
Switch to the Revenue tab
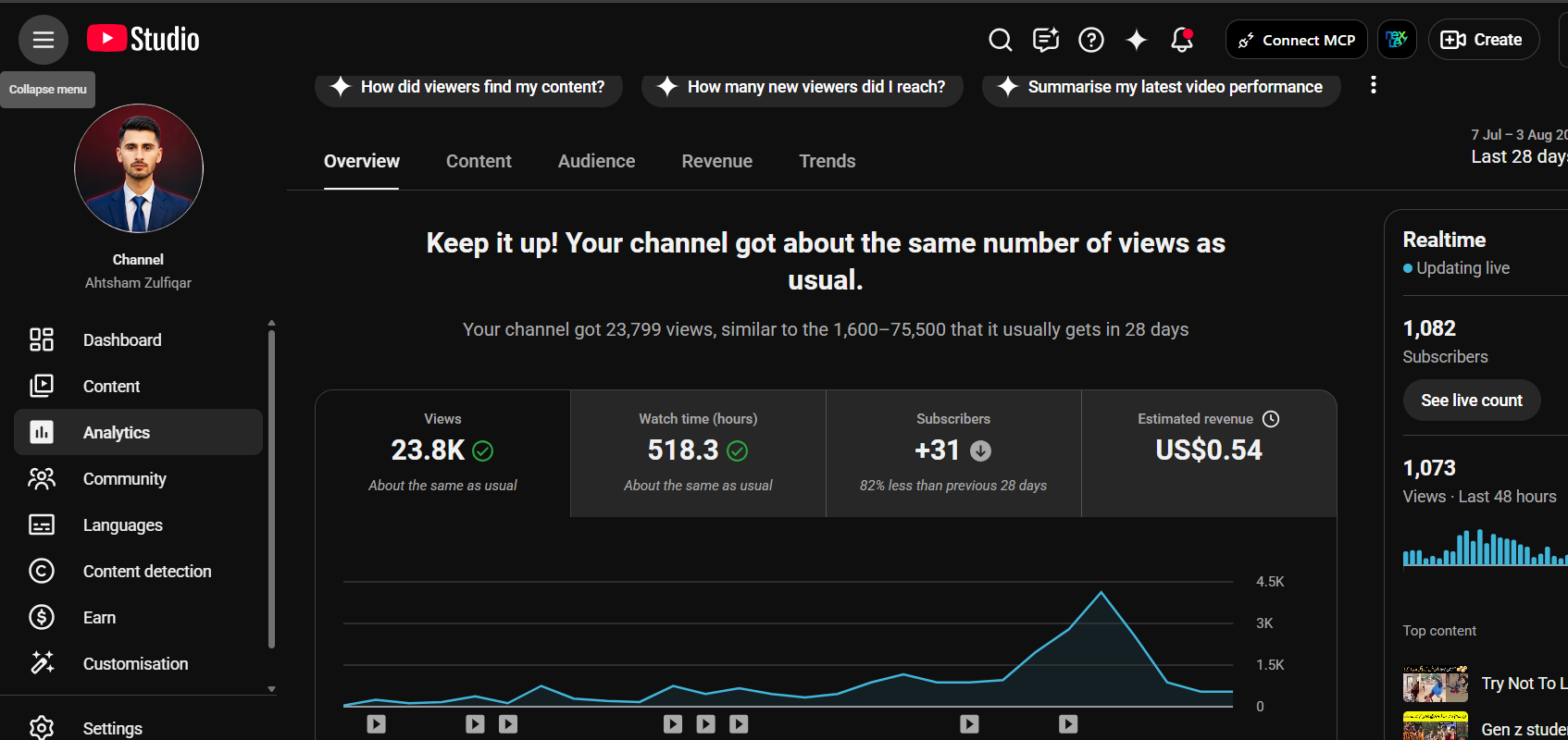coord(717,161)
